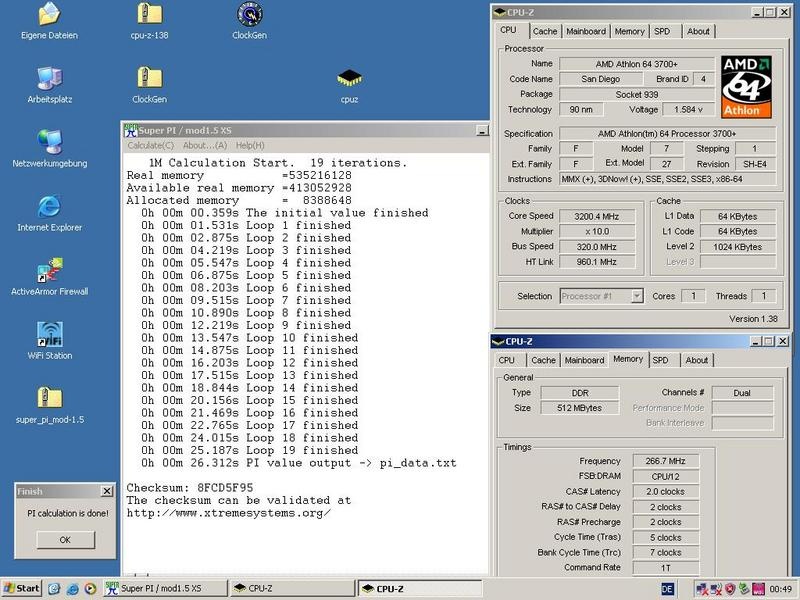The width and height of the screenshot is (800, 600).
Task: Click the second network tray icon
Action: (716, 589)
